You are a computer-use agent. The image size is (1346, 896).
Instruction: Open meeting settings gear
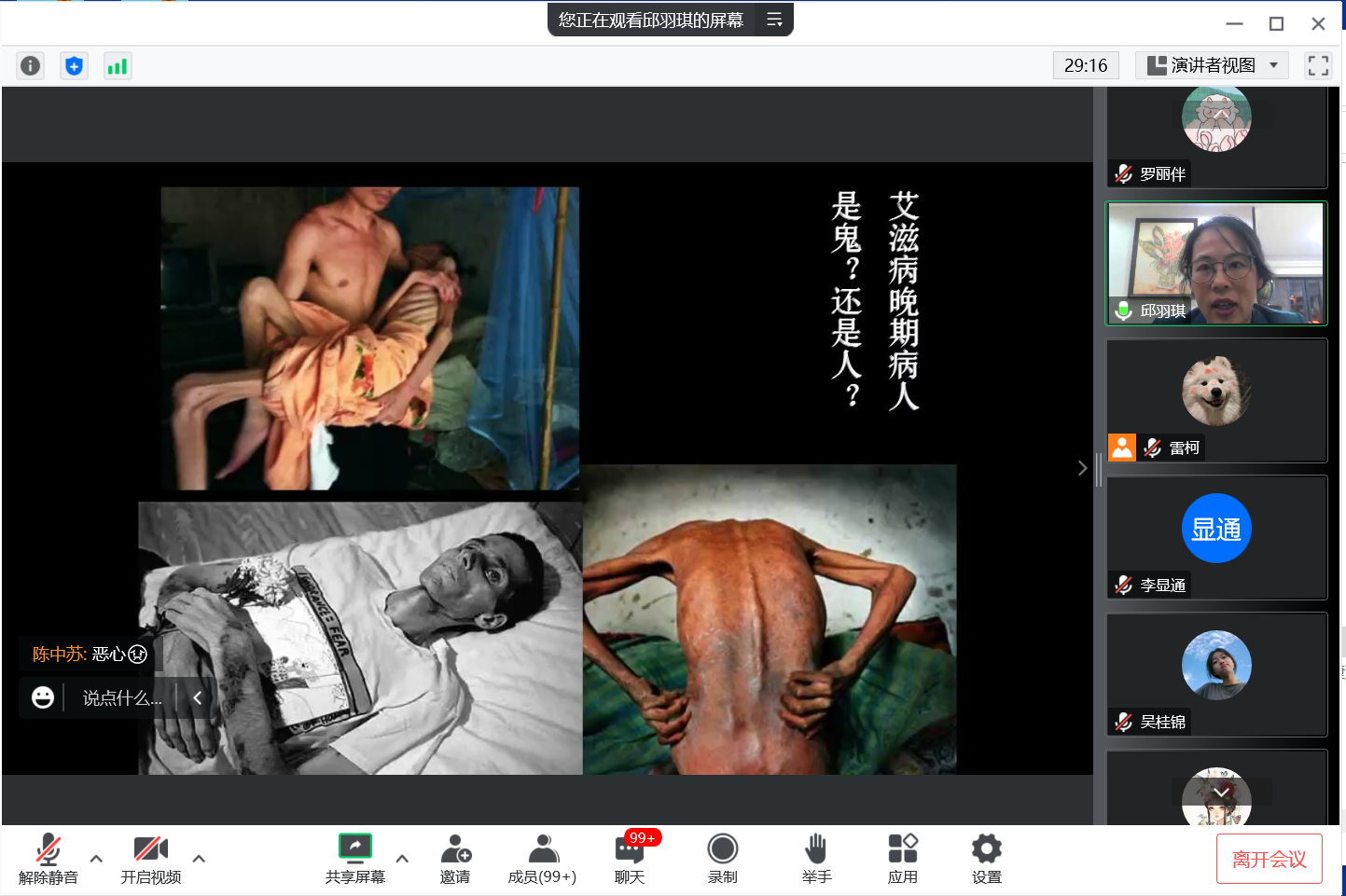(986, 859)
